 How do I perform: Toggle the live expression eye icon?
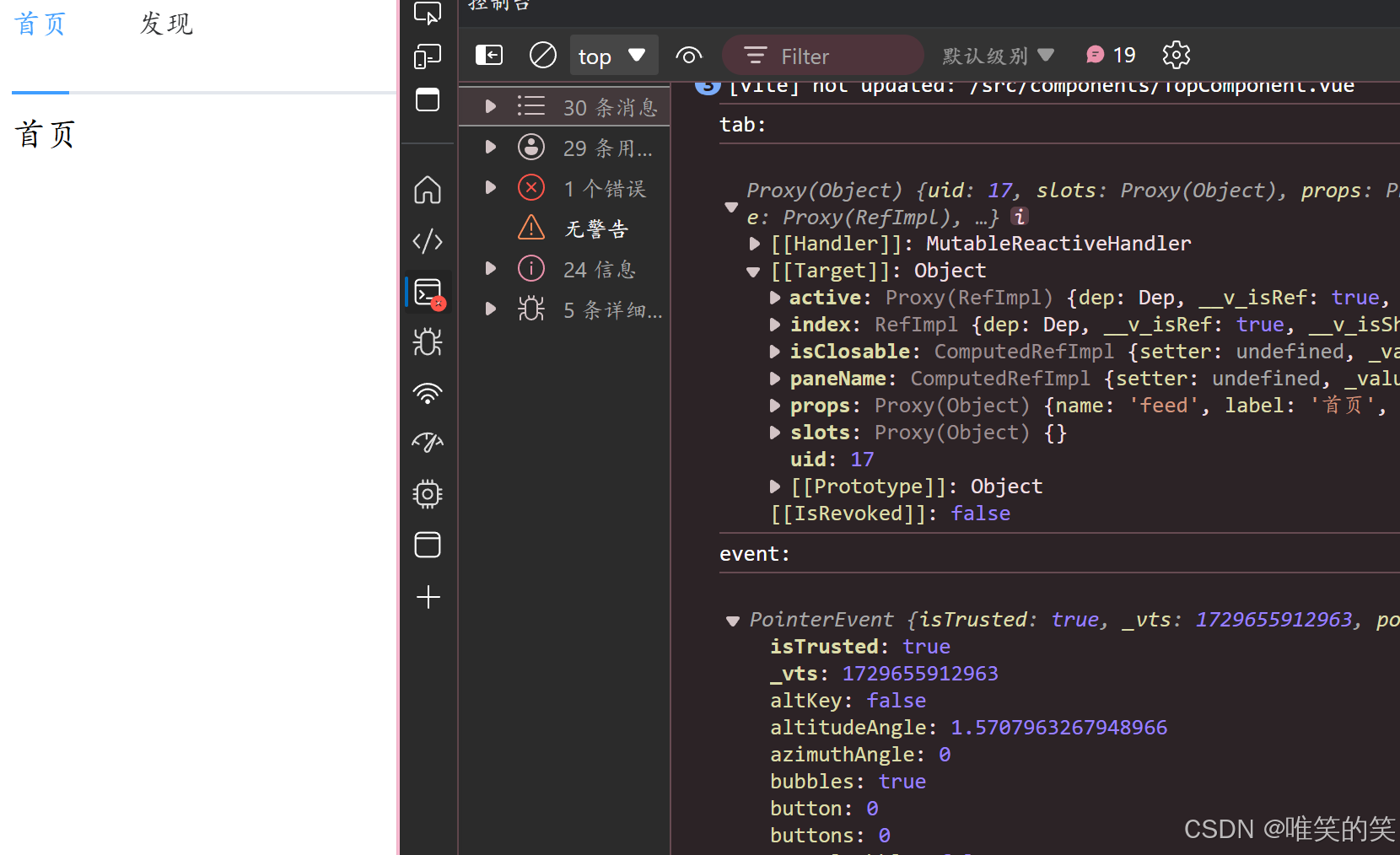click(689, 55)
